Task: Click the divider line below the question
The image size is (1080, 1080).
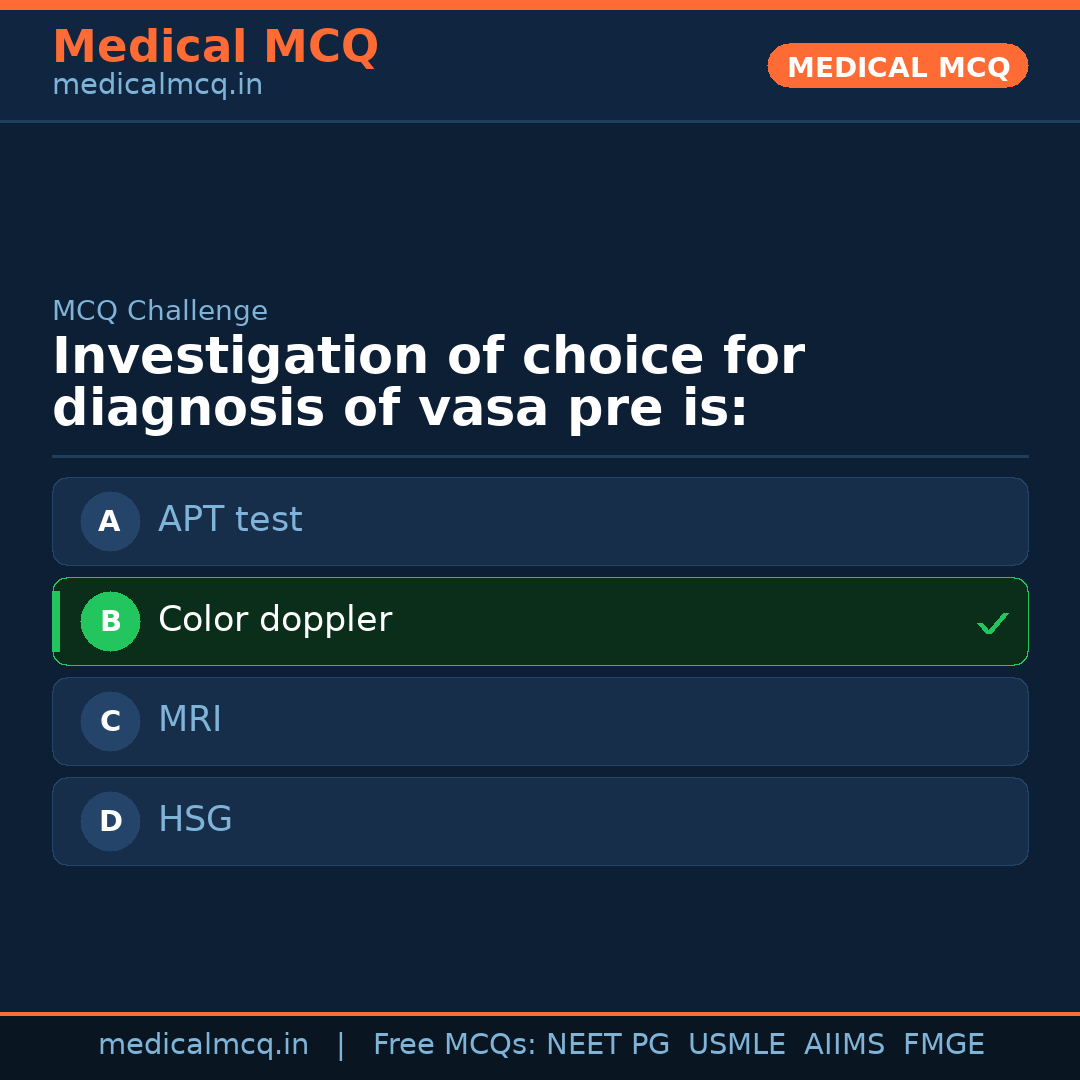Action: tap(540, 456)
